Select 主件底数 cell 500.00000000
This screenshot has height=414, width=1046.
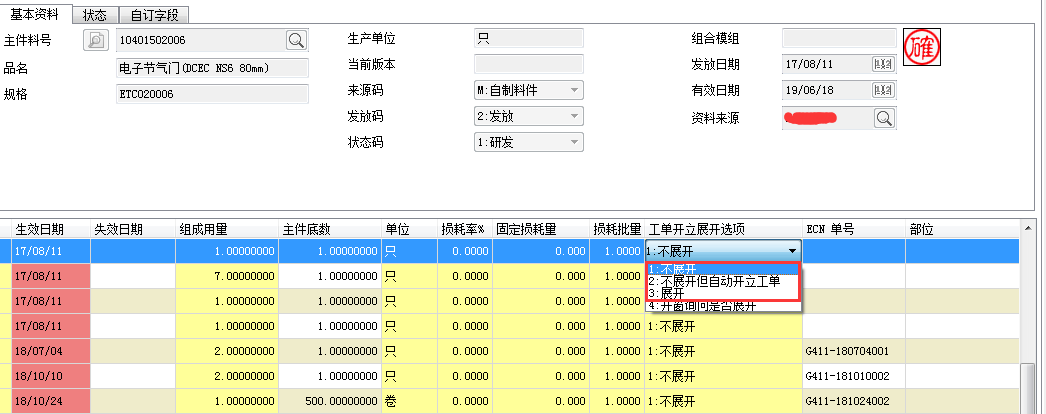click(x=330, y=402)
